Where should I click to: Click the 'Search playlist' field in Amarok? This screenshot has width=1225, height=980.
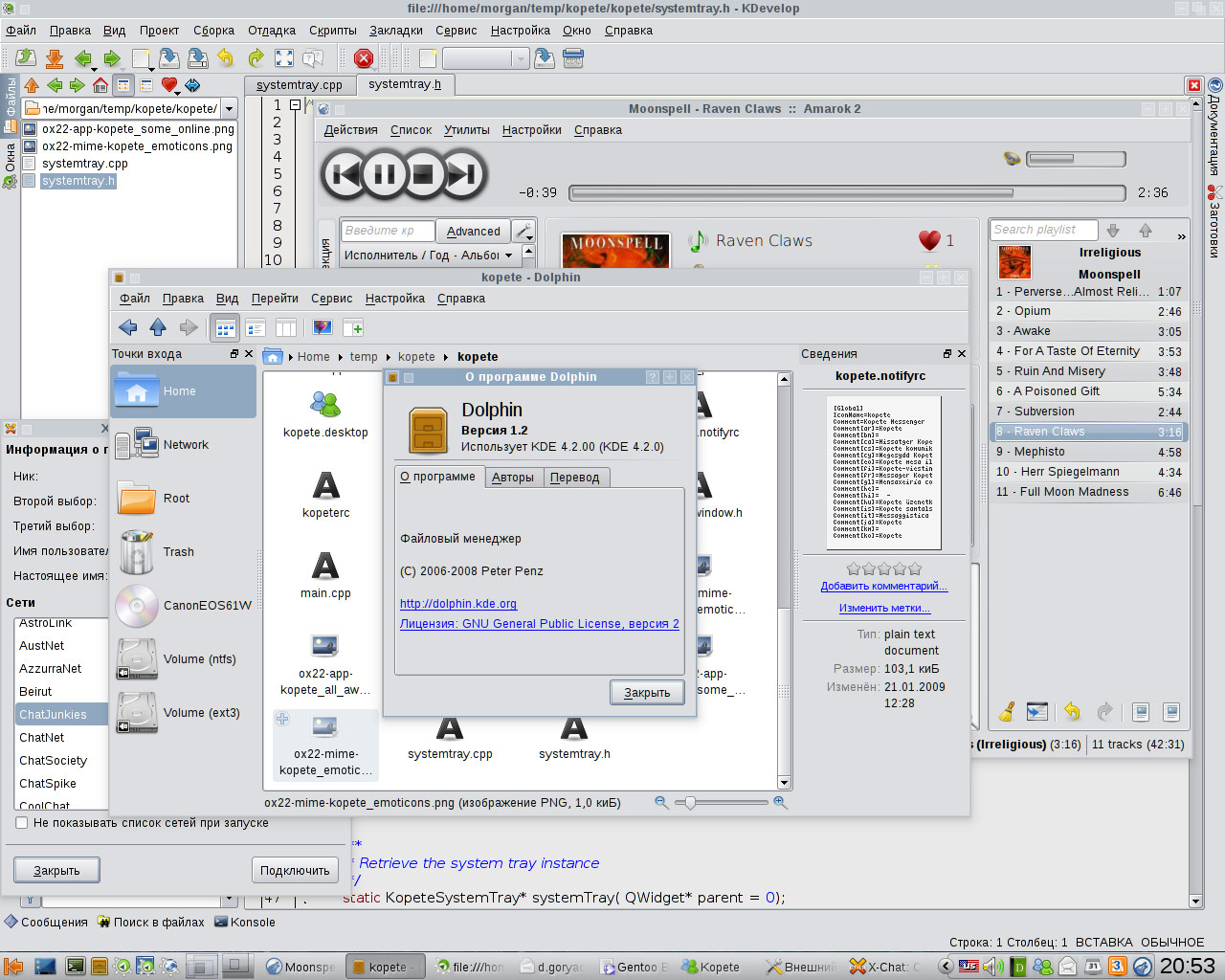pyautogui.click(x=1043, y=230)
